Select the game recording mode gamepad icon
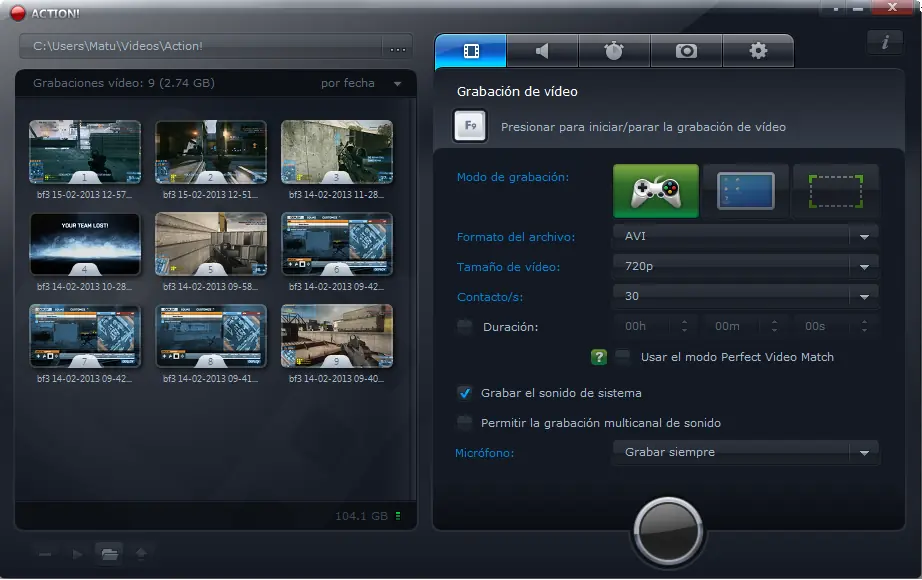Image resolution: width=922 pixels, height=580 pixels. point(656,191)
